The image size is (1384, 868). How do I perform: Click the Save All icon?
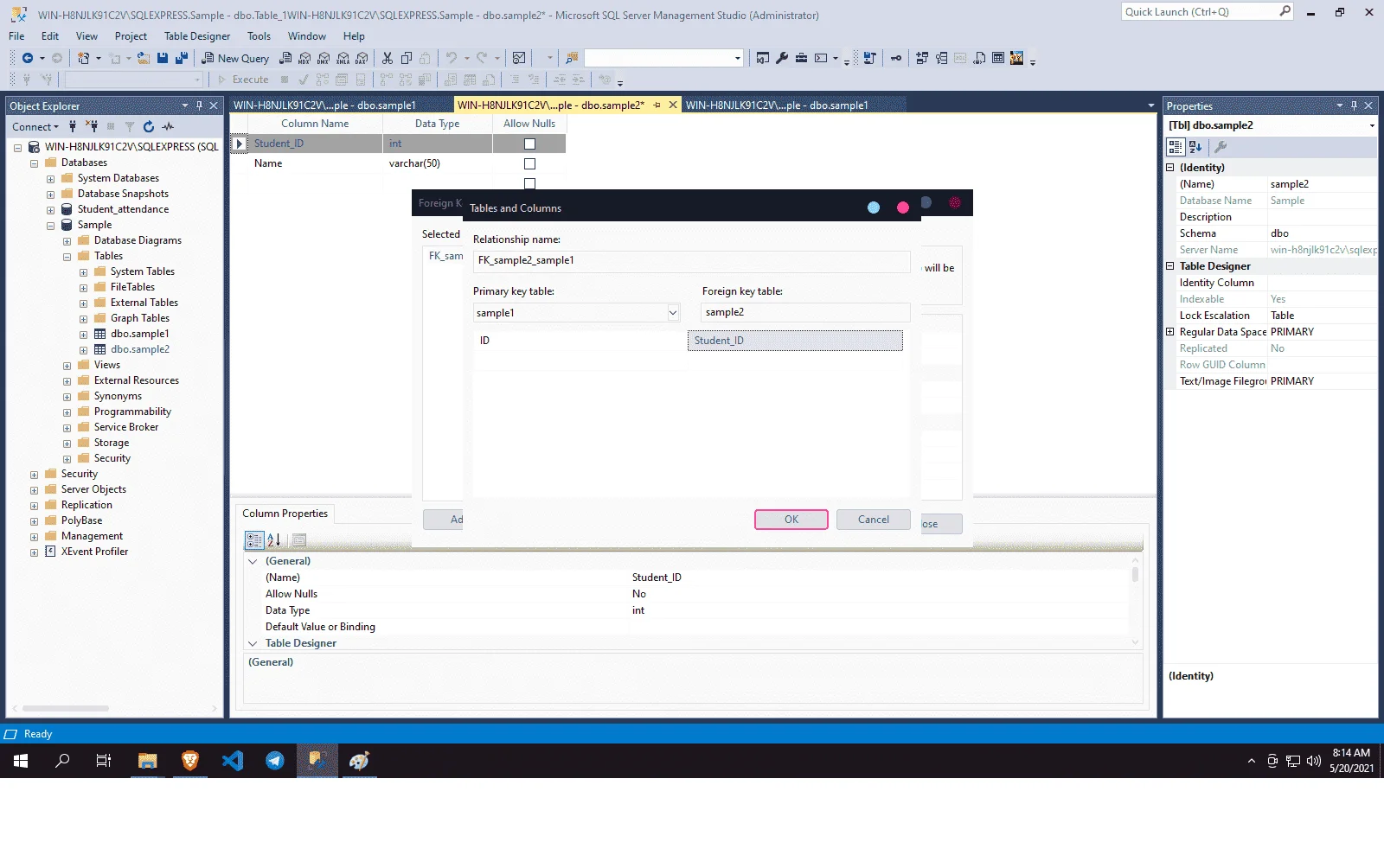click(x=182, y=58)
